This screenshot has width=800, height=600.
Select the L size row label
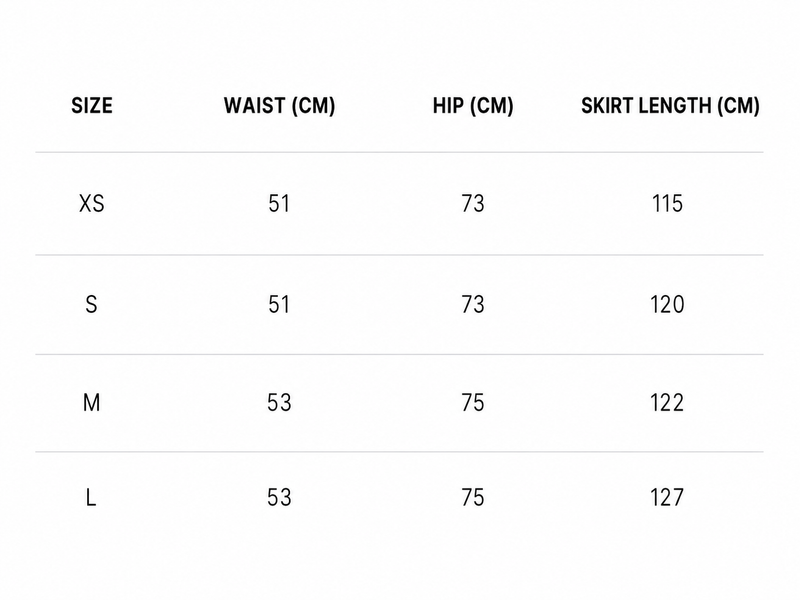click(x=91, y=497)
